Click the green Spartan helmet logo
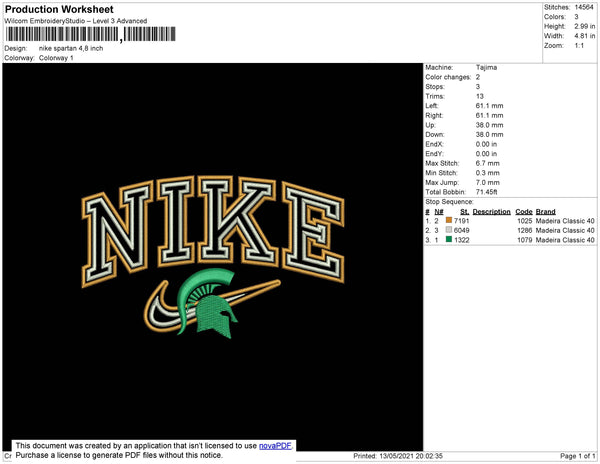 point(207,303)
